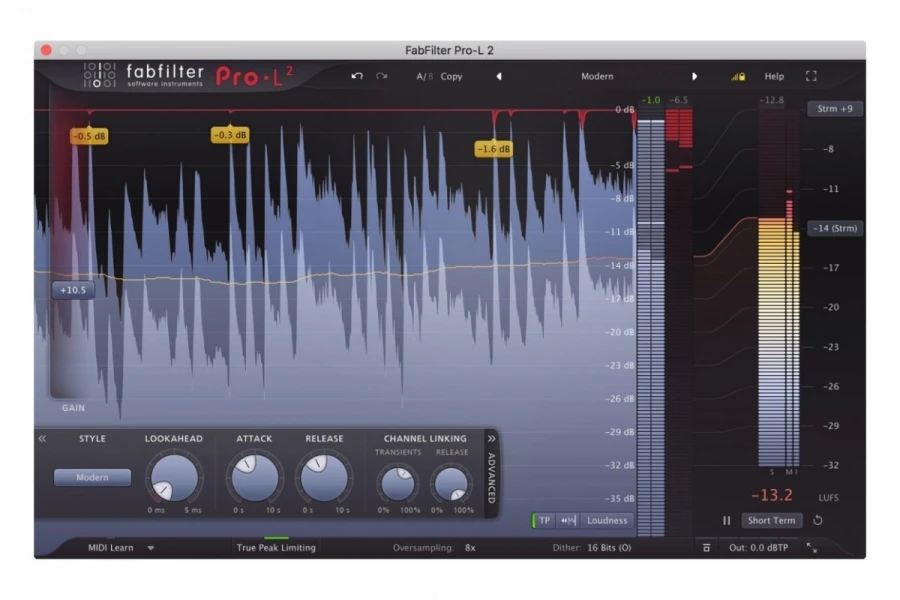Click the fabfilter logo icon
Screen dimensions: 900x600
(100, 75)
